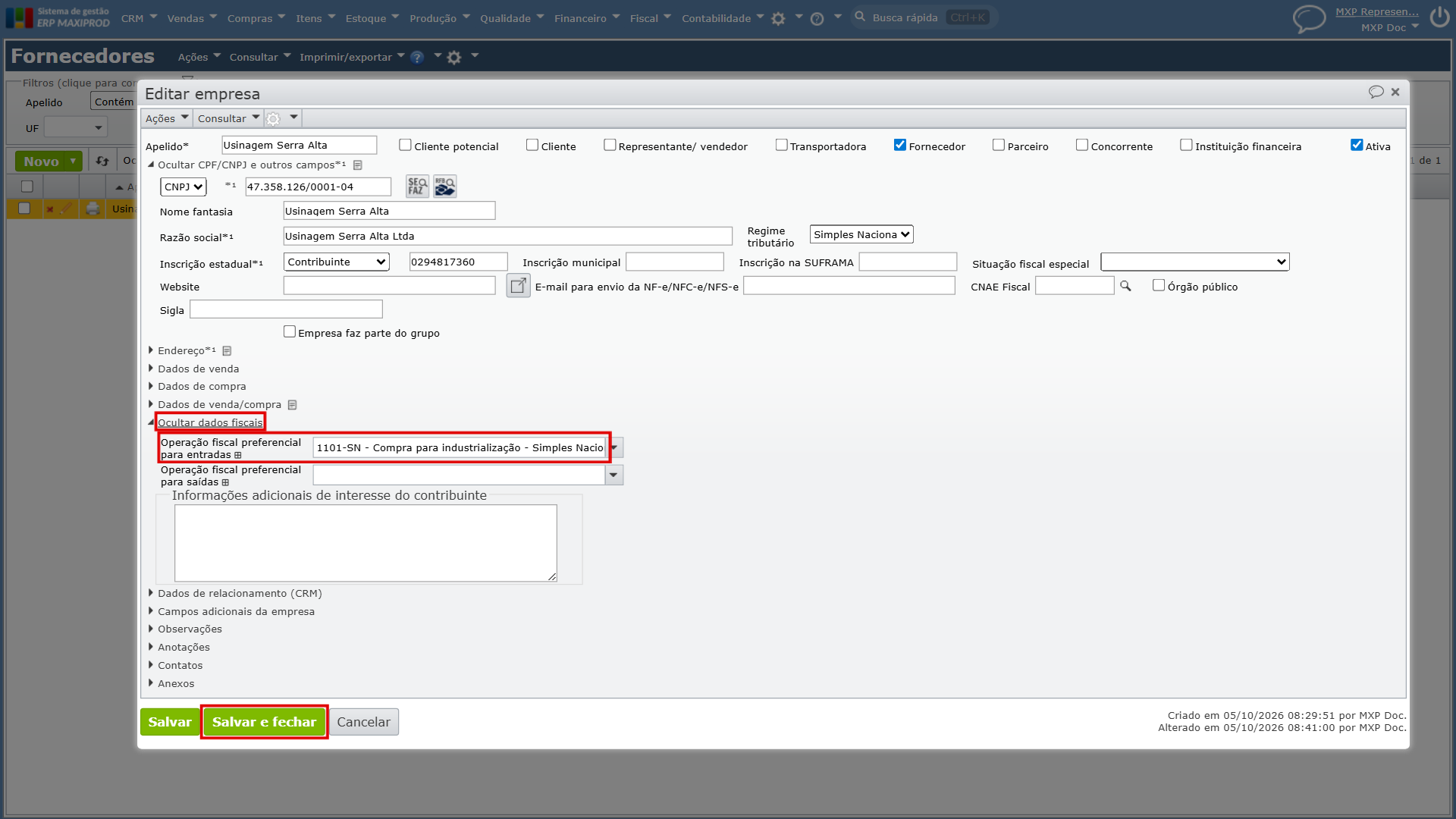The width and height of the screenshot is (1456, 819).
Task: Check Órgão público checkbox
Action: [1159, 285]
